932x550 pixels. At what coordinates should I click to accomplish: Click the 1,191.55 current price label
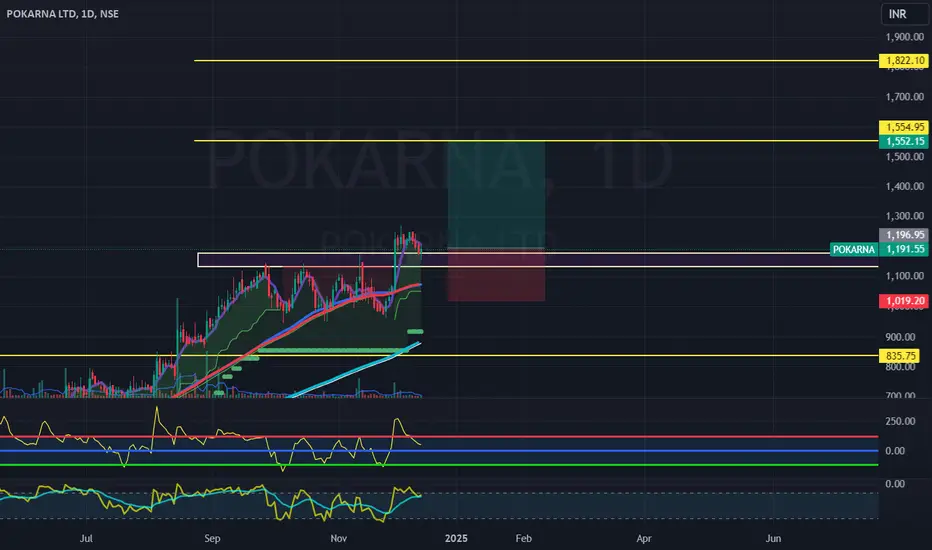point(904,249)
